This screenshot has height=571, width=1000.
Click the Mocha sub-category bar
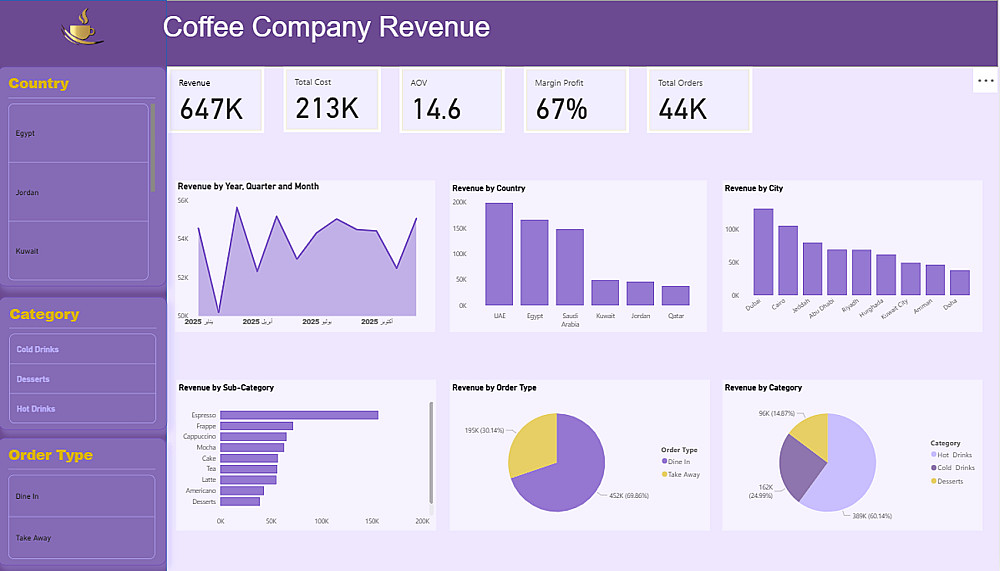(252, 447)
